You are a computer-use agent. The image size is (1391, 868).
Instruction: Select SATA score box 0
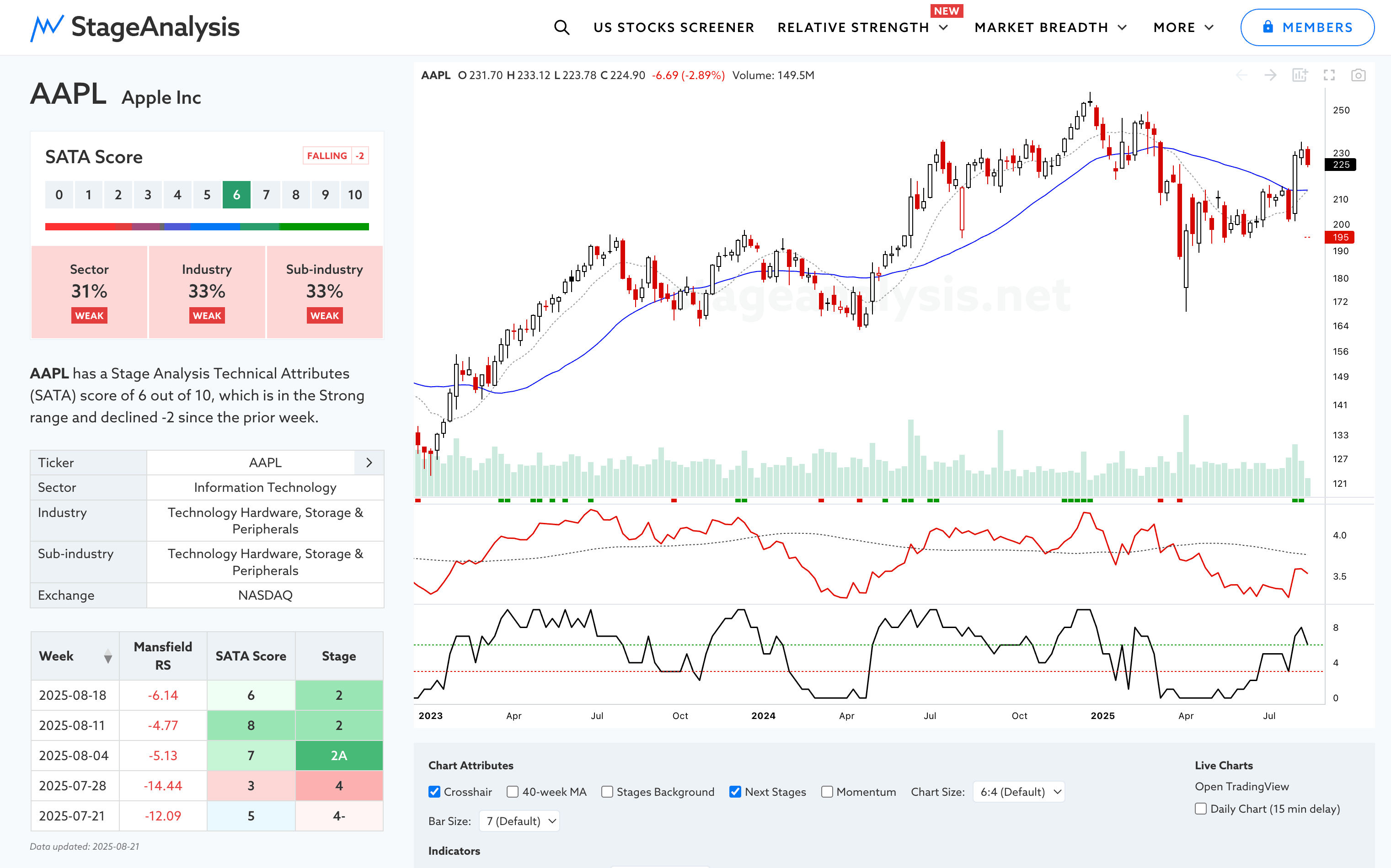(x=59, y=195)
